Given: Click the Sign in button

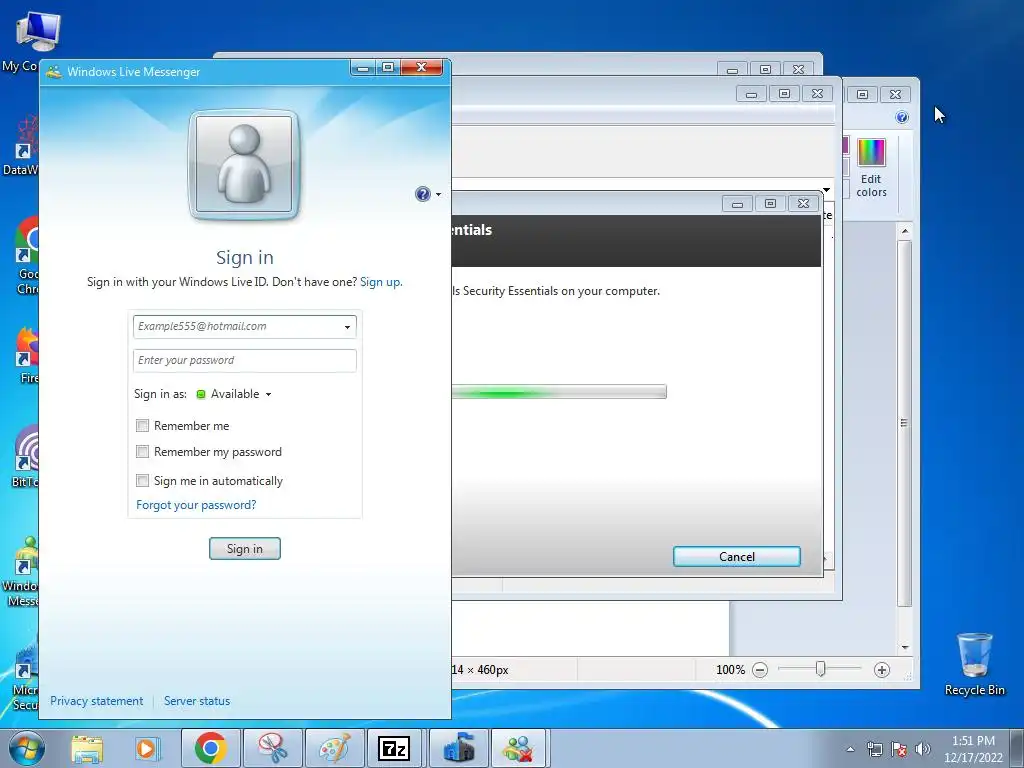Looking at the screenshot, I should 245,549.
